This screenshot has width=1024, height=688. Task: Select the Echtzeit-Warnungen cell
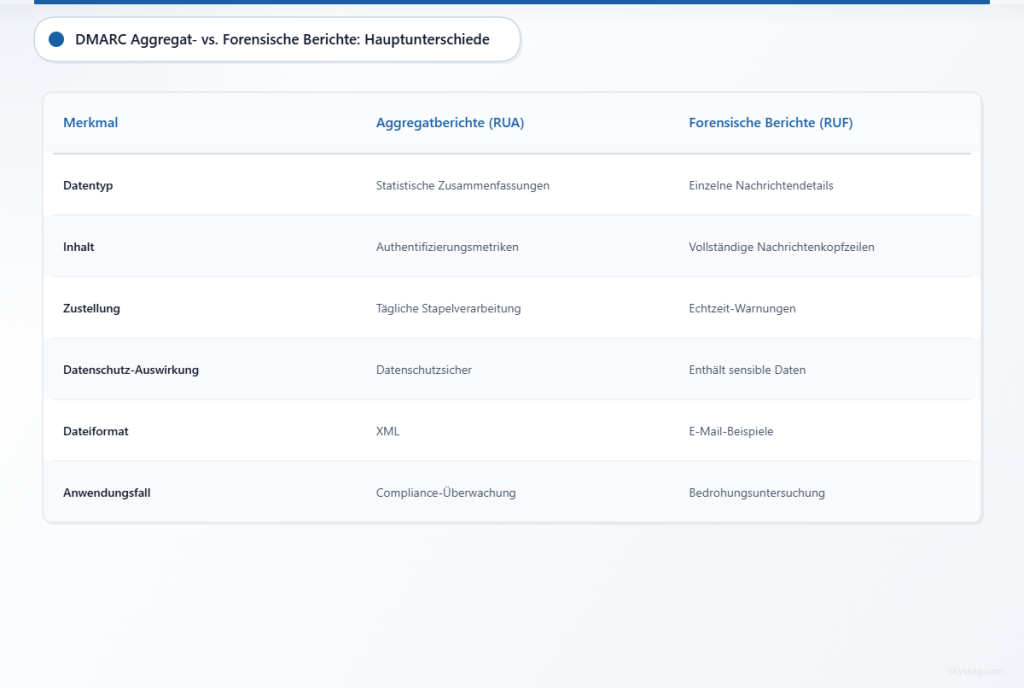pyautogui.click(x=741, y=308)
